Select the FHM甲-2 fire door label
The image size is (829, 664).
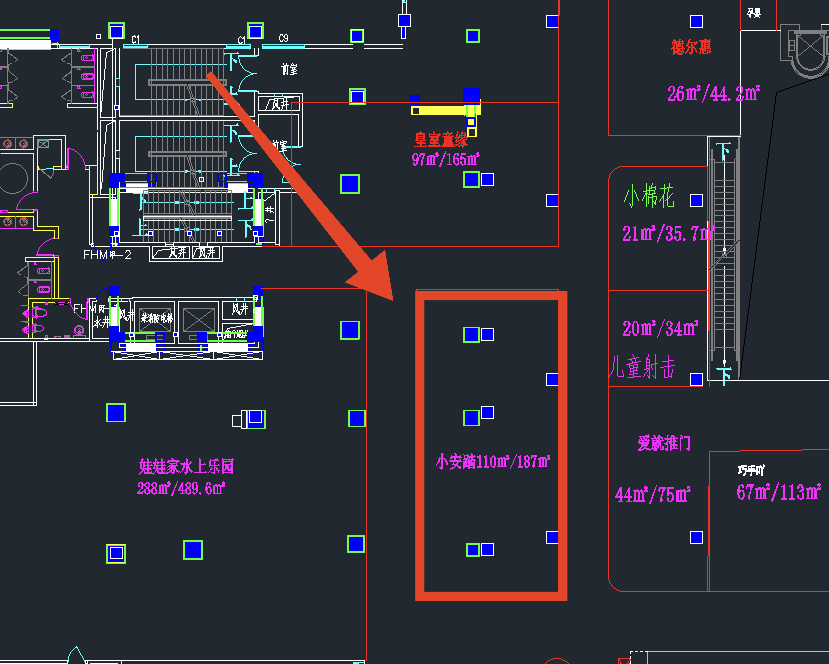click(107, 255)
